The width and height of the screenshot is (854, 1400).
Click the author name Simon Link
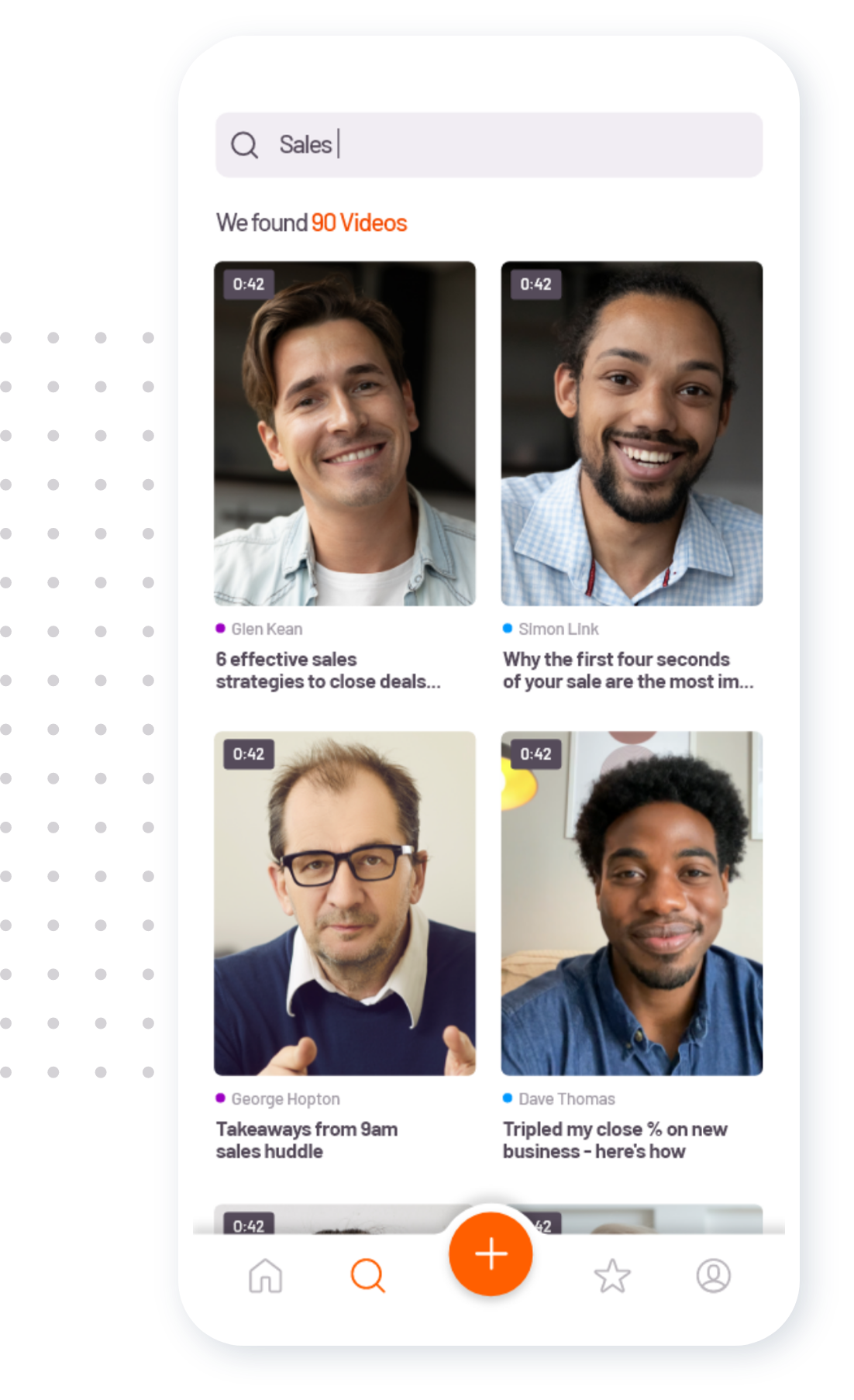(558, 629)
